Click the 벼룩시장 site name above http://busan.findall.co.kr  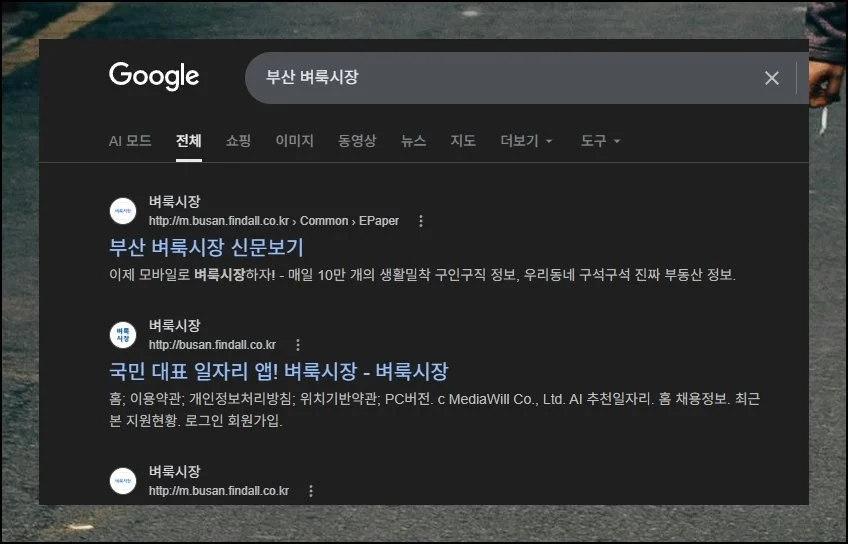[x=175, y=326]
